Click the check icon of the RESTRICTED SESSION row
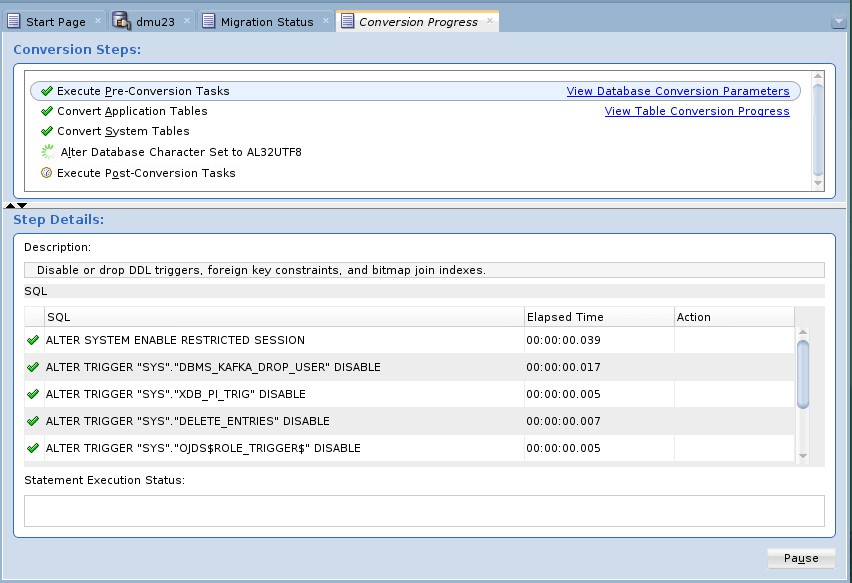852x583 pixels. pyautogui.click(x=33, y=340)
